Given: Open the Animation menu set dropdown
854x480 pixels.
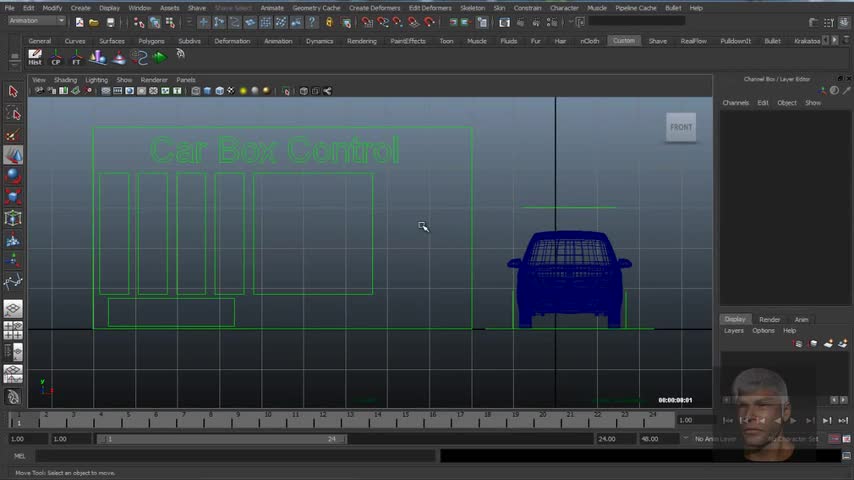Looking at the screenshot, I should (x=36, y=21).
